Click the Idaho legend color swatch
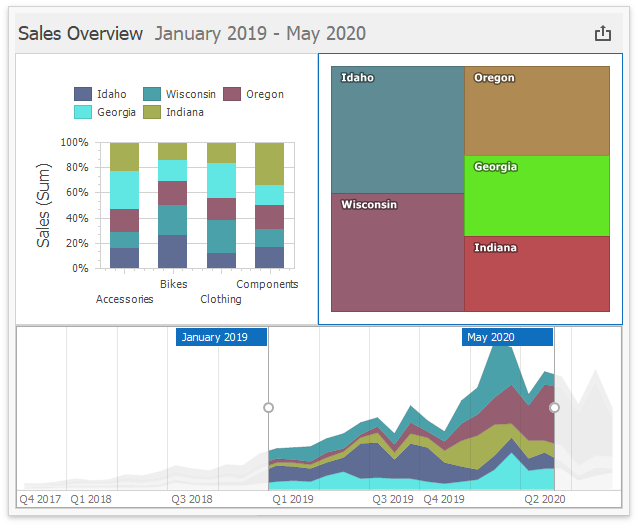This screenshot has height=526, width=638. click(x=84, y=94)
